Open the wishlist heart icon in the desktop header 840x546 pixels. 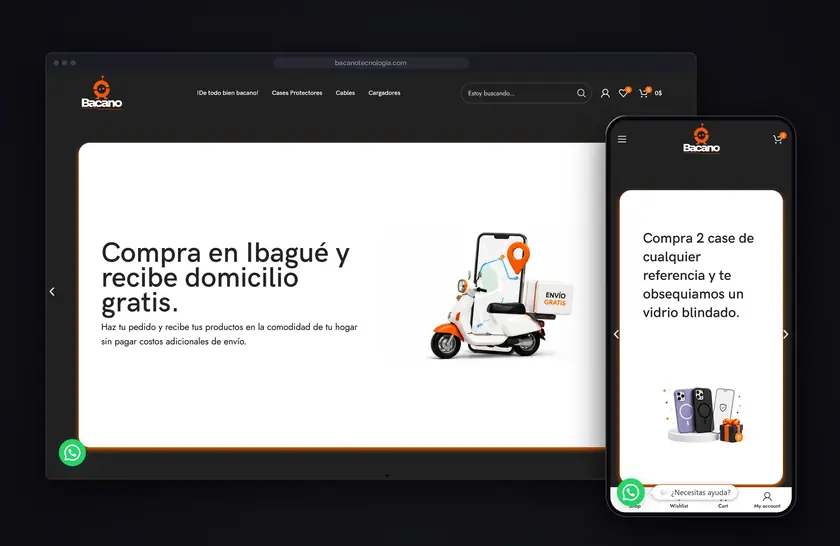624,93
